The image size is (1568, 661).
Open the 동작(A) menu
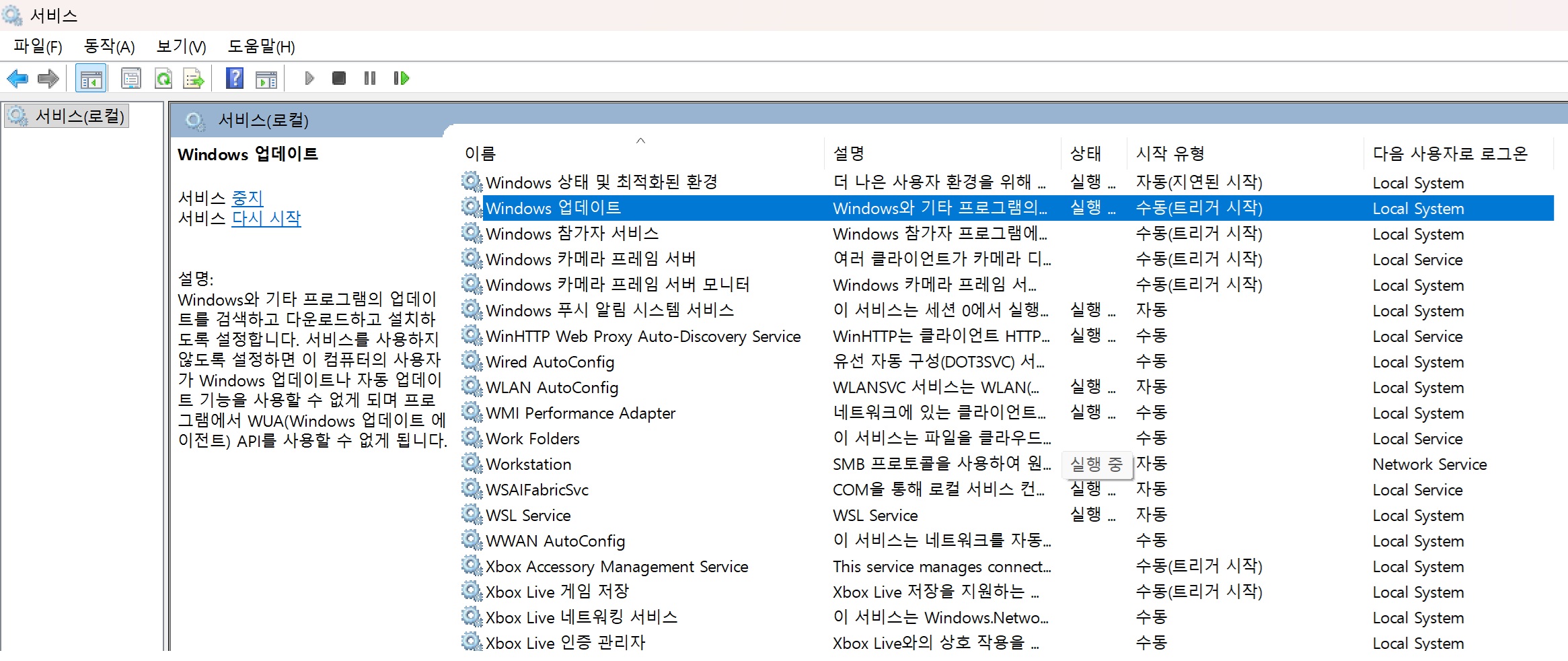109,46
